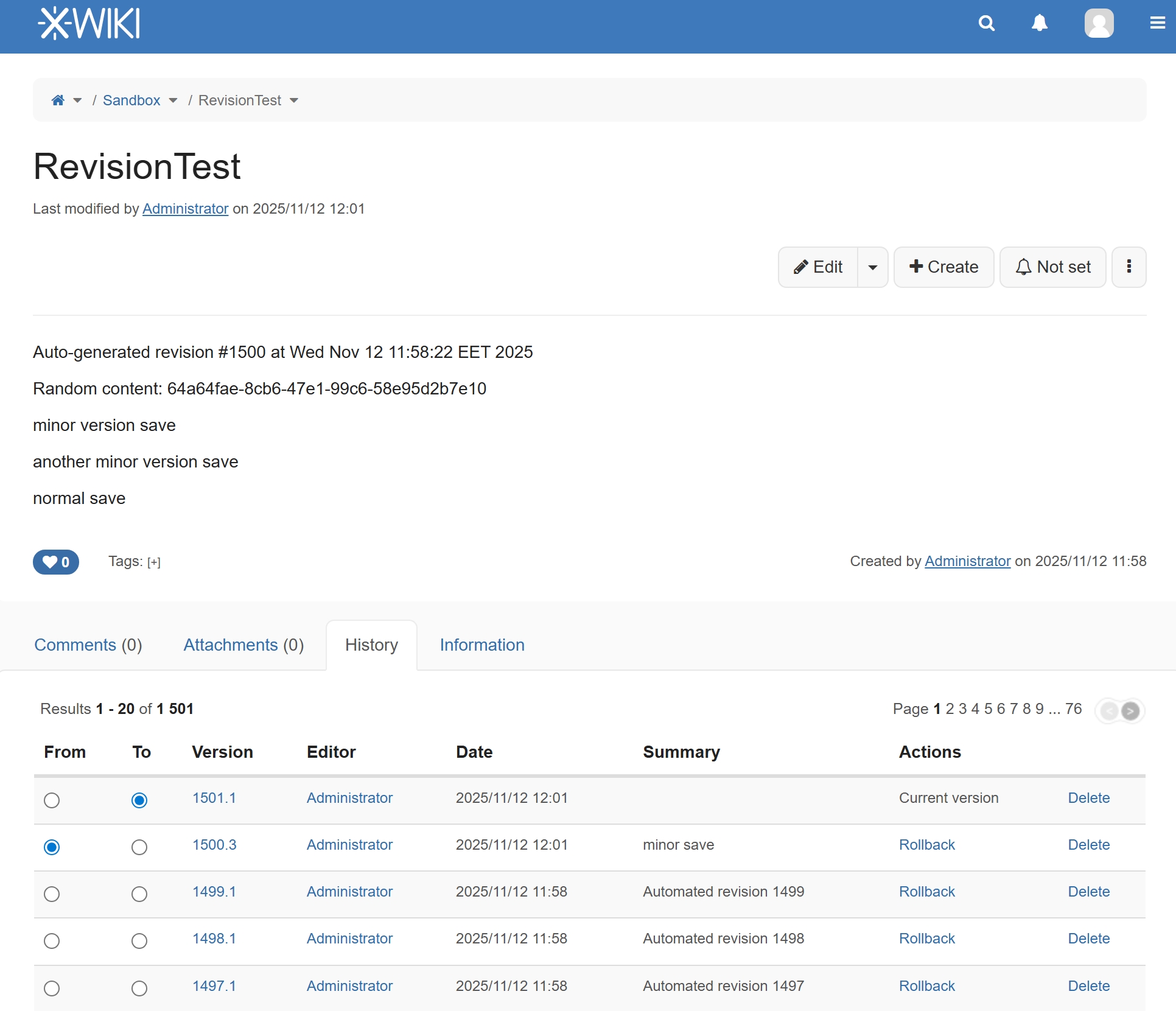The height and width of the screenshot is (1011, 1176).
Task: Click the user avatar icon
Action: (1098, 24)
